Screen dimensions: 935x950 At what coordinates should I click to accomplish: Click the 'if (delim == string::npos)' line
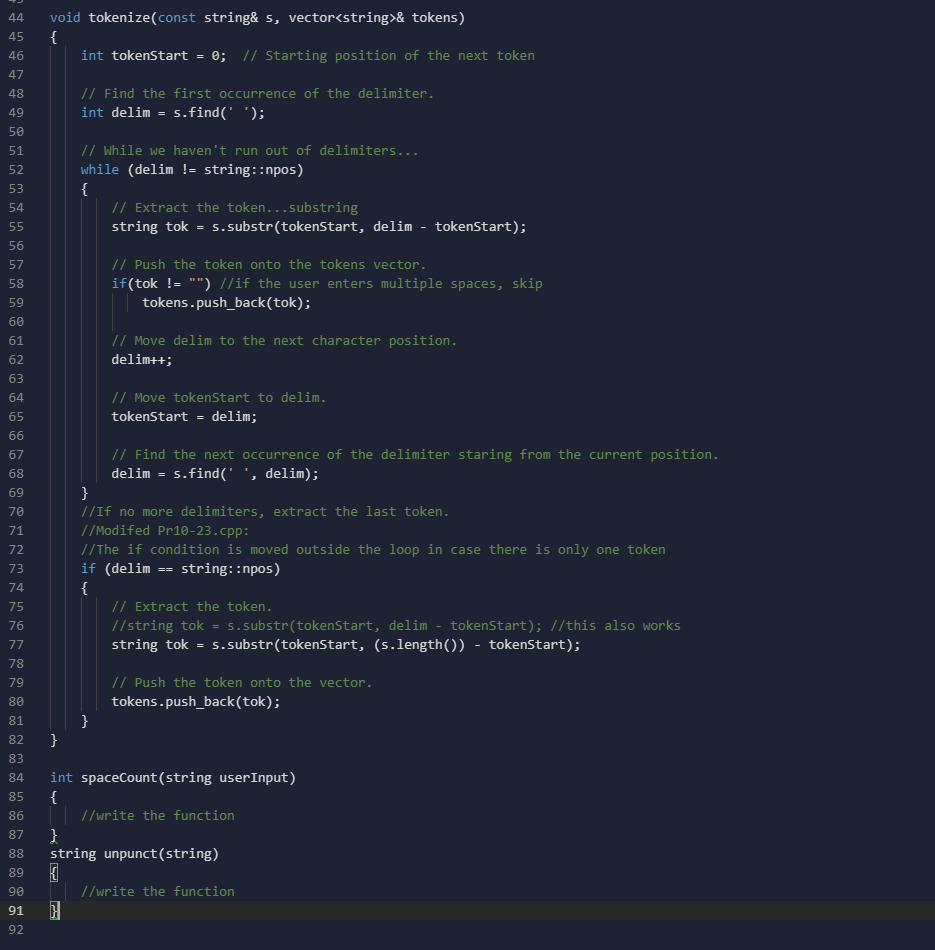(x=181, y=569)
